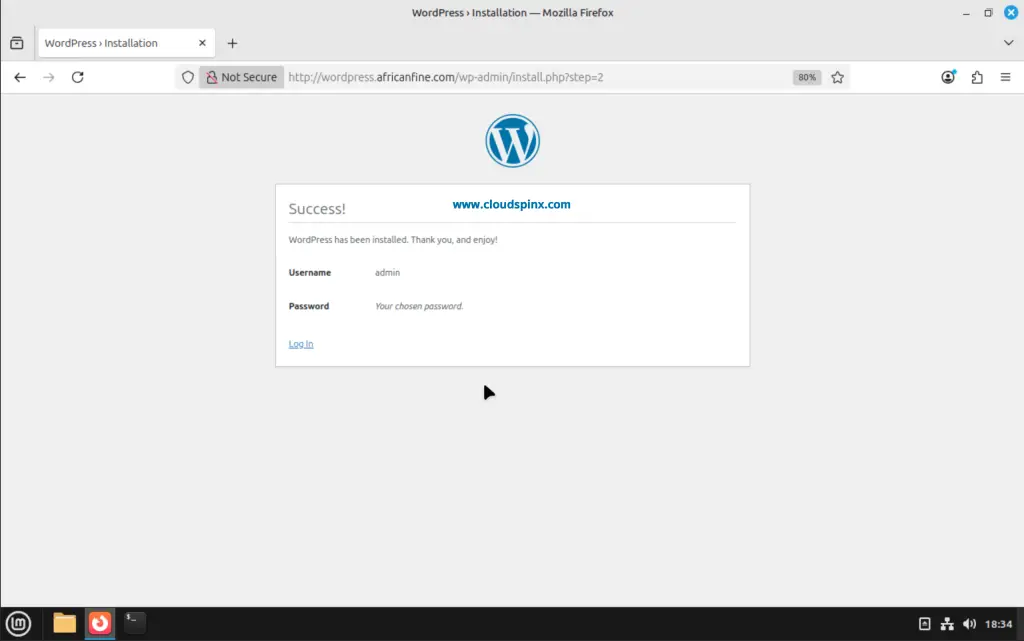This screenshot has height=641, width=1024.
Task: Open the Not Secure site information
Action: coord(240,77)
